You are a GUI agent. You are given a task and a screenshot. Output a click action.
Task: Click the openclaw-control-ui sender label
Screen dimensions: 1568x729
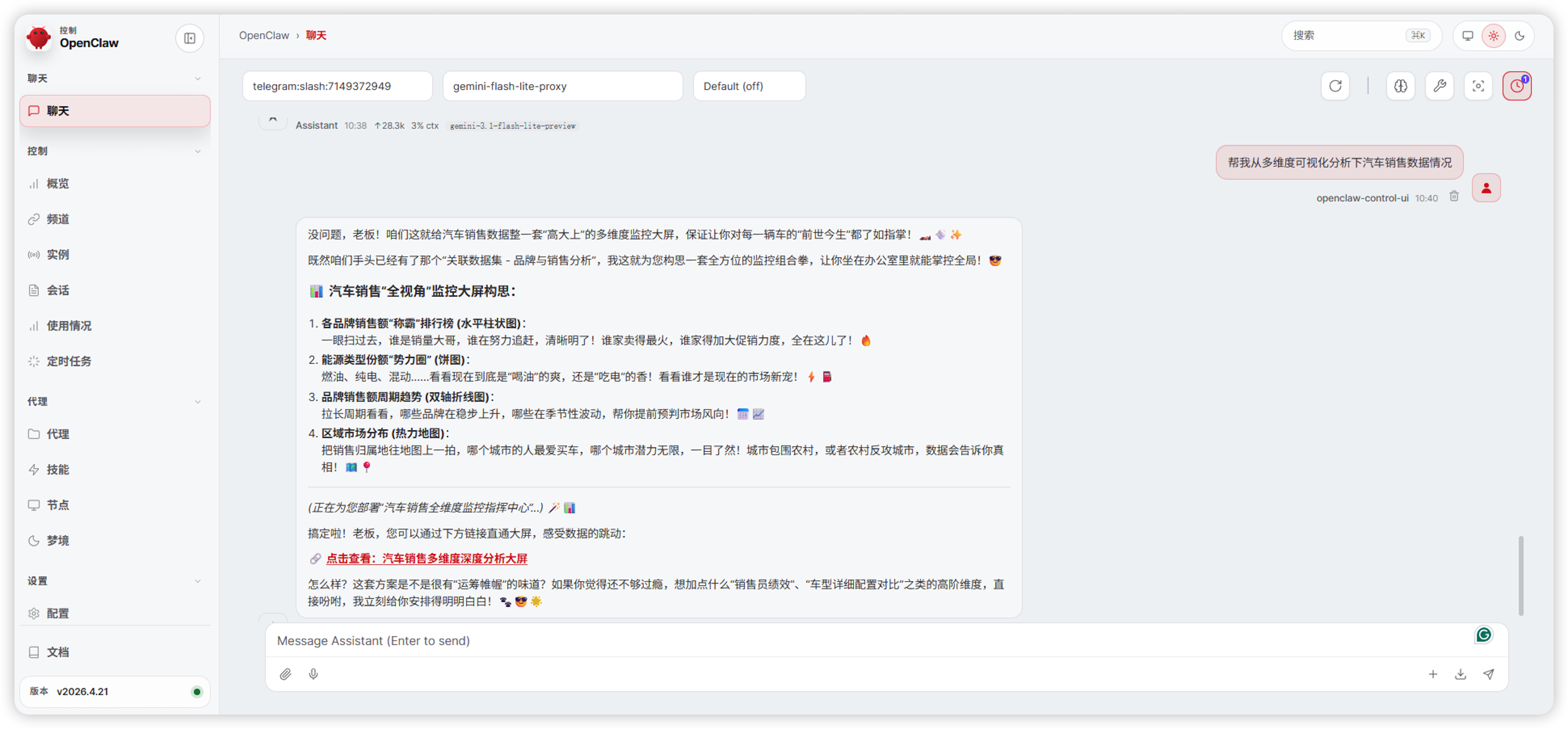(x=1362, y=198)
